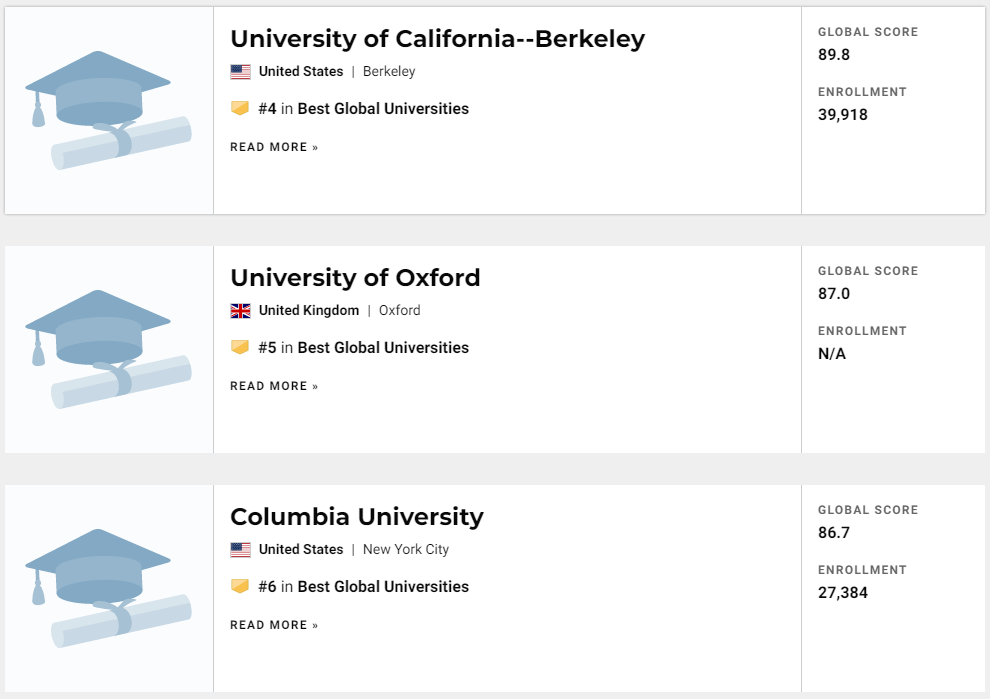The image size is (990, 699).
Task: Click Read More under Berkeley
Action: (274, 147)
